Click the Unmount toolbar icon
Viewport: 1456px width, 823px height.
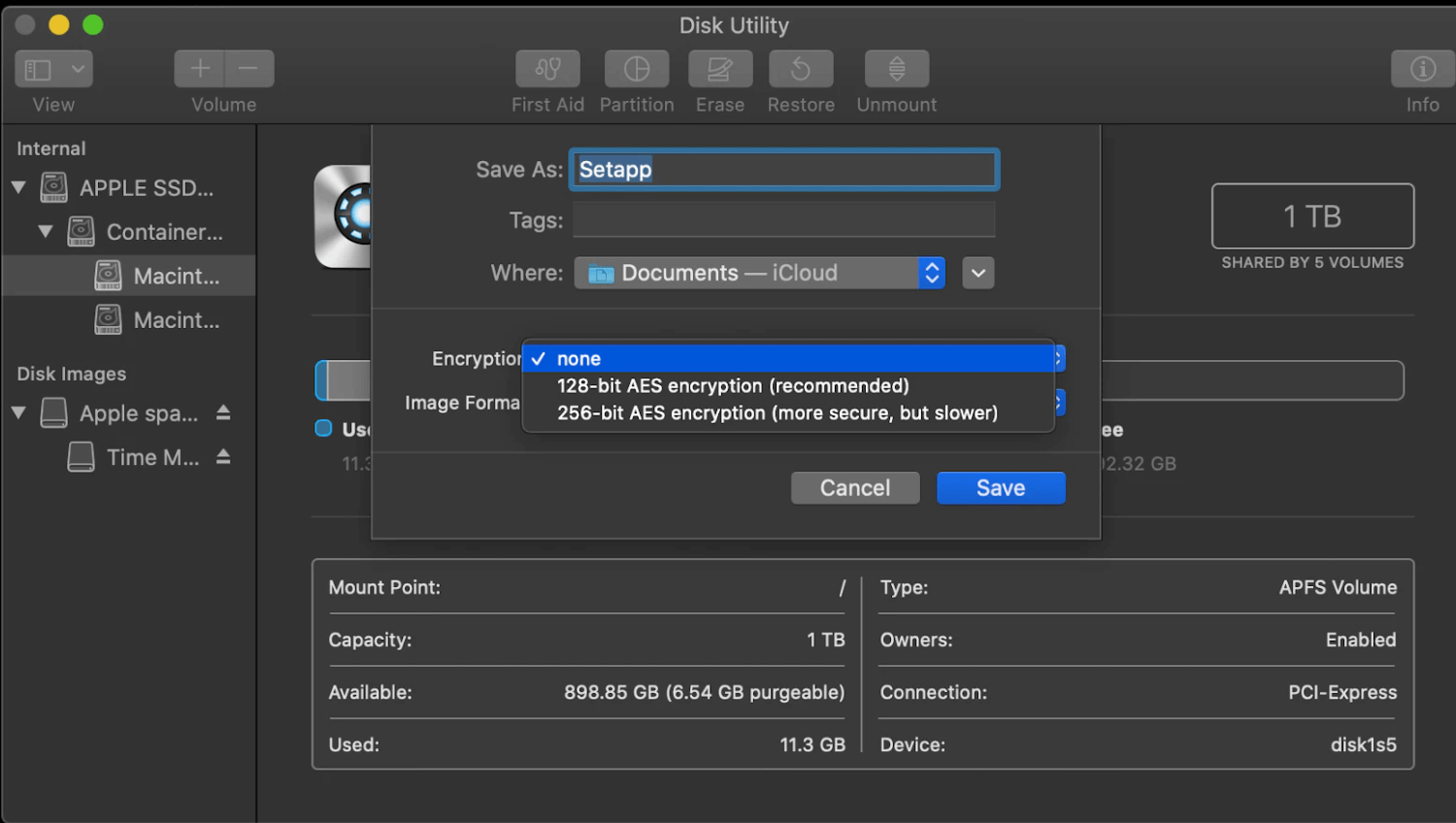(896, 69)
